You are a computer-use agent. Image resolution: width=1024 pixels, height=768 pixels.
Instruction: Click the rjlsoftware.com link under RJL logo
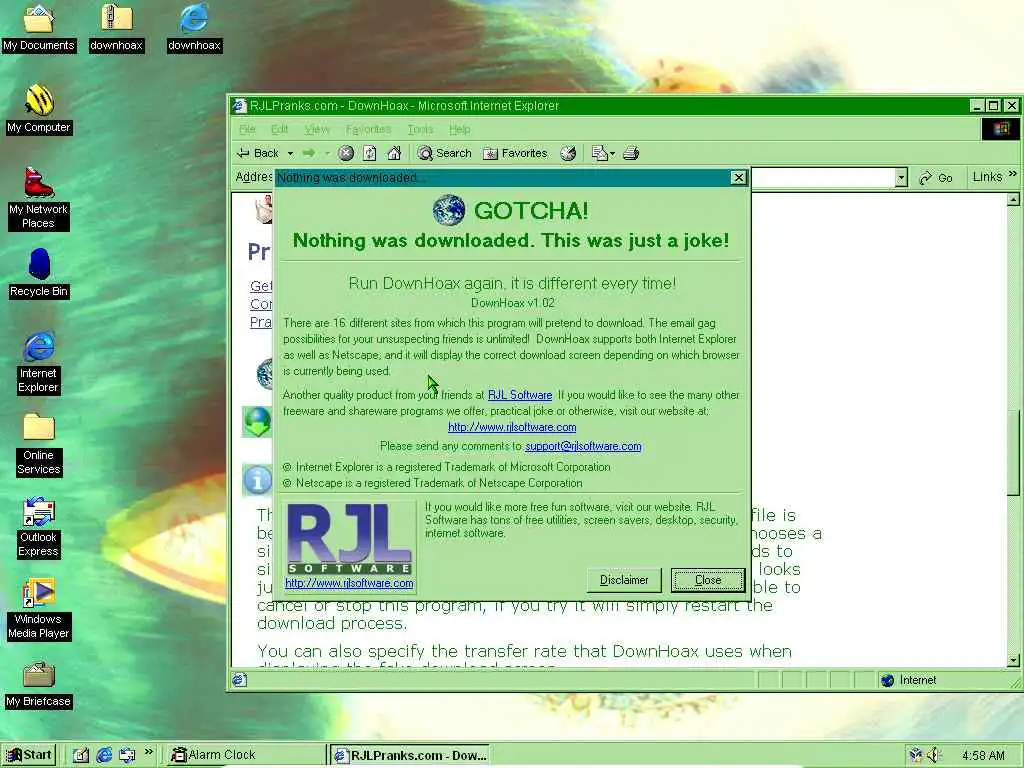[x=349, y=583]
